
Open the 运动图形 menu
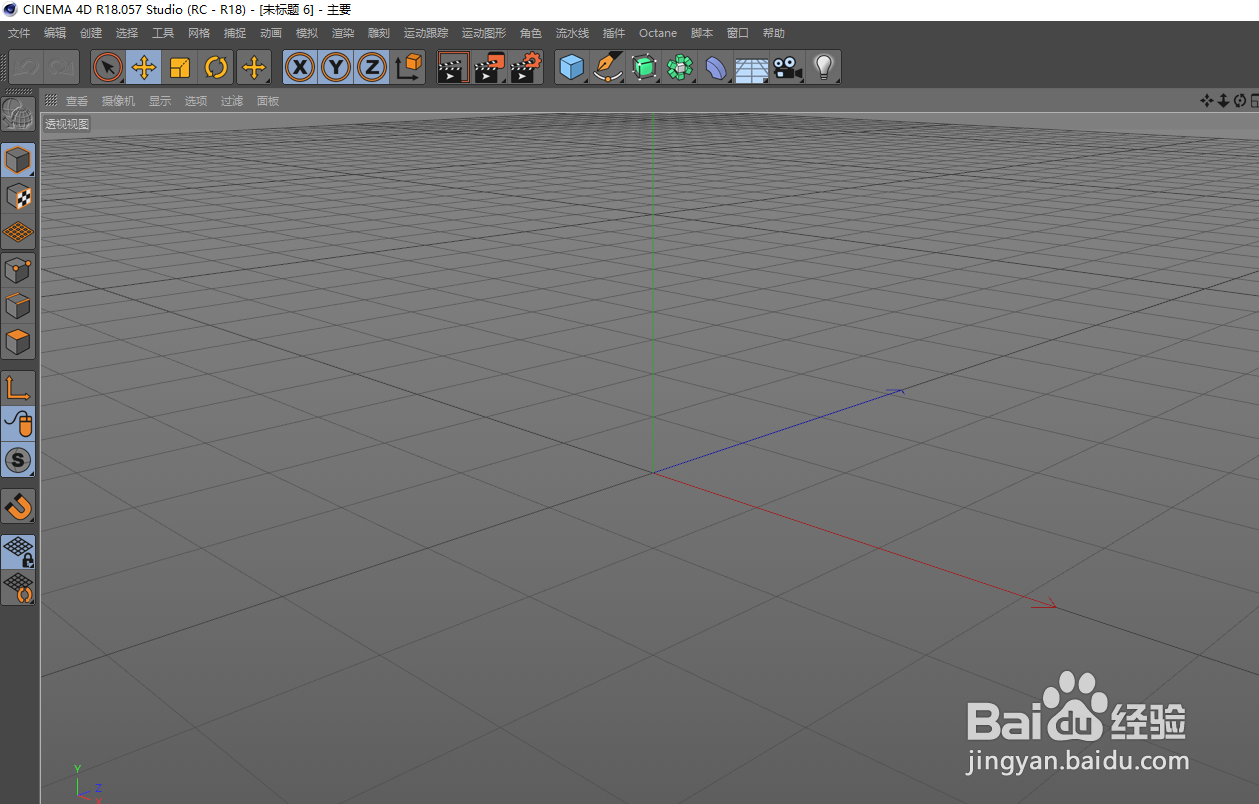484,33
